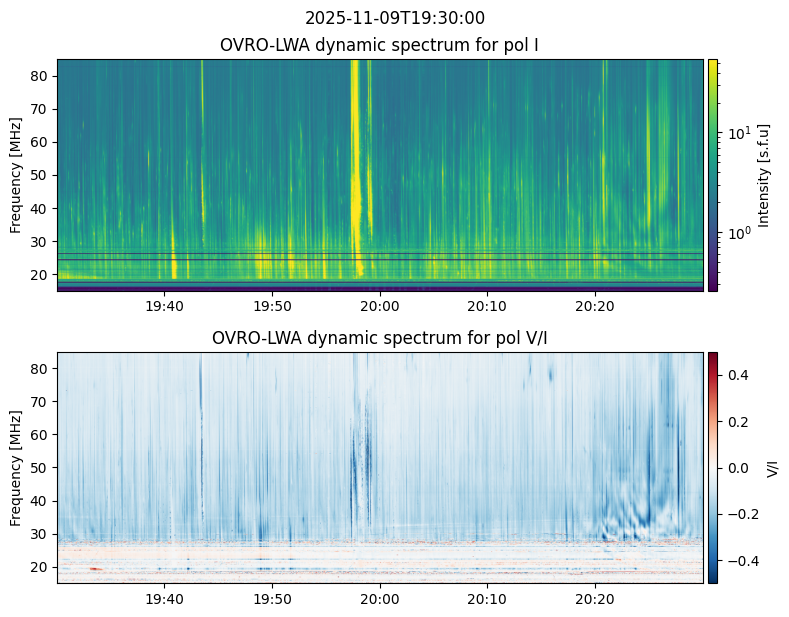Select the pol I dynamic spectrum title

pos(379,45)
